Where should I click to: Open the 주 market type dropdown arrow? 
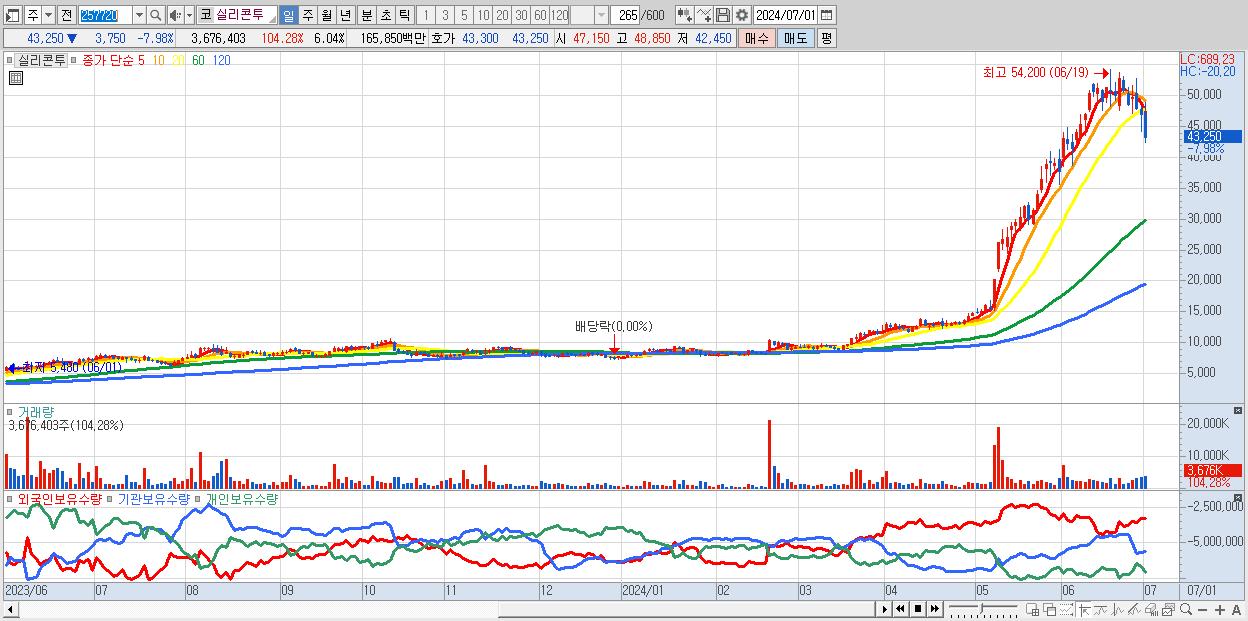click(49, 15)
